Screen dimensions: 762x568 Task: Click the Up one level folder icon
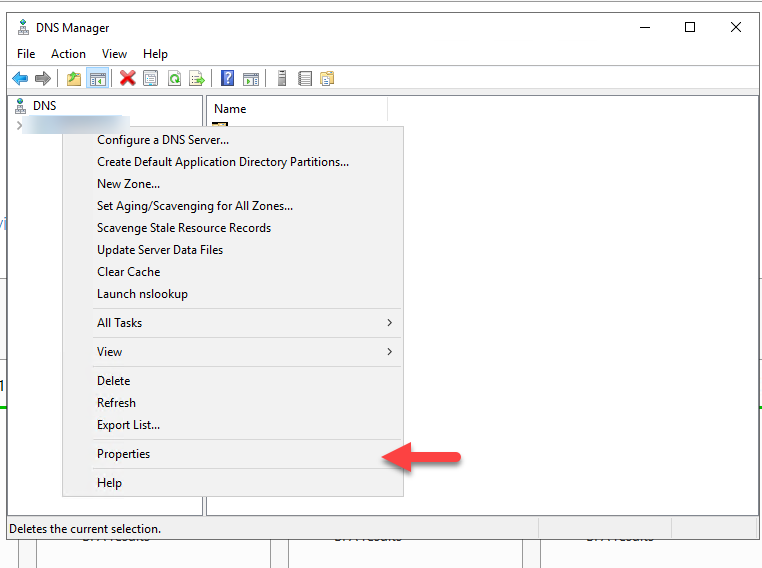74,78
